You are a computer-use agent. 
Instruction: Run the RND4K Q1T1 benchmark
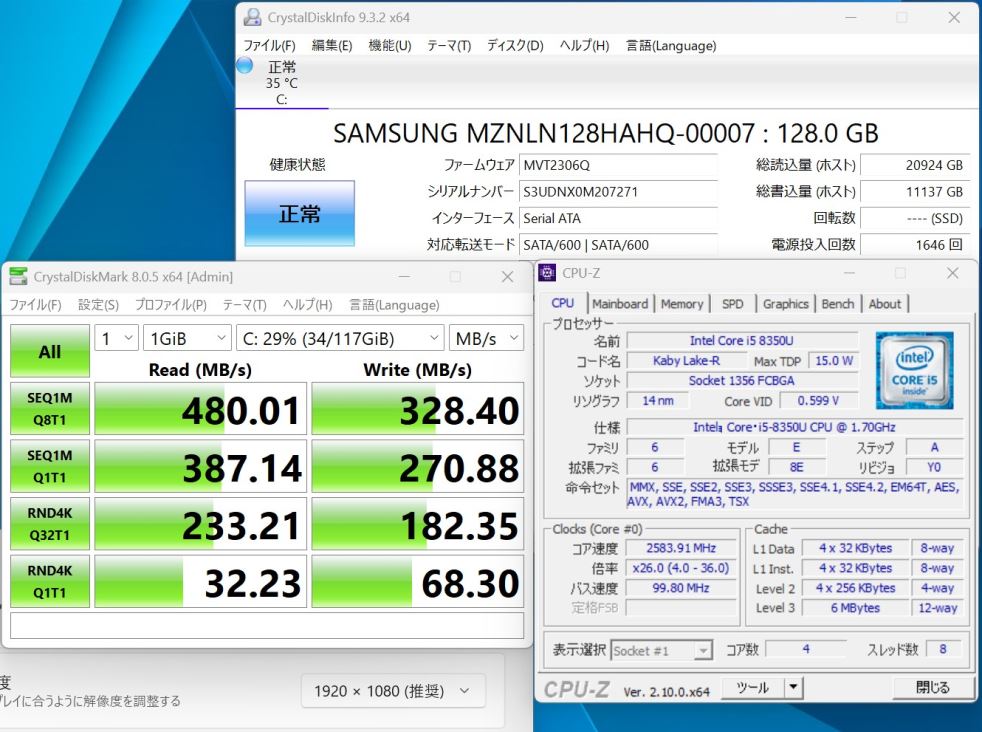coord(49,582)
